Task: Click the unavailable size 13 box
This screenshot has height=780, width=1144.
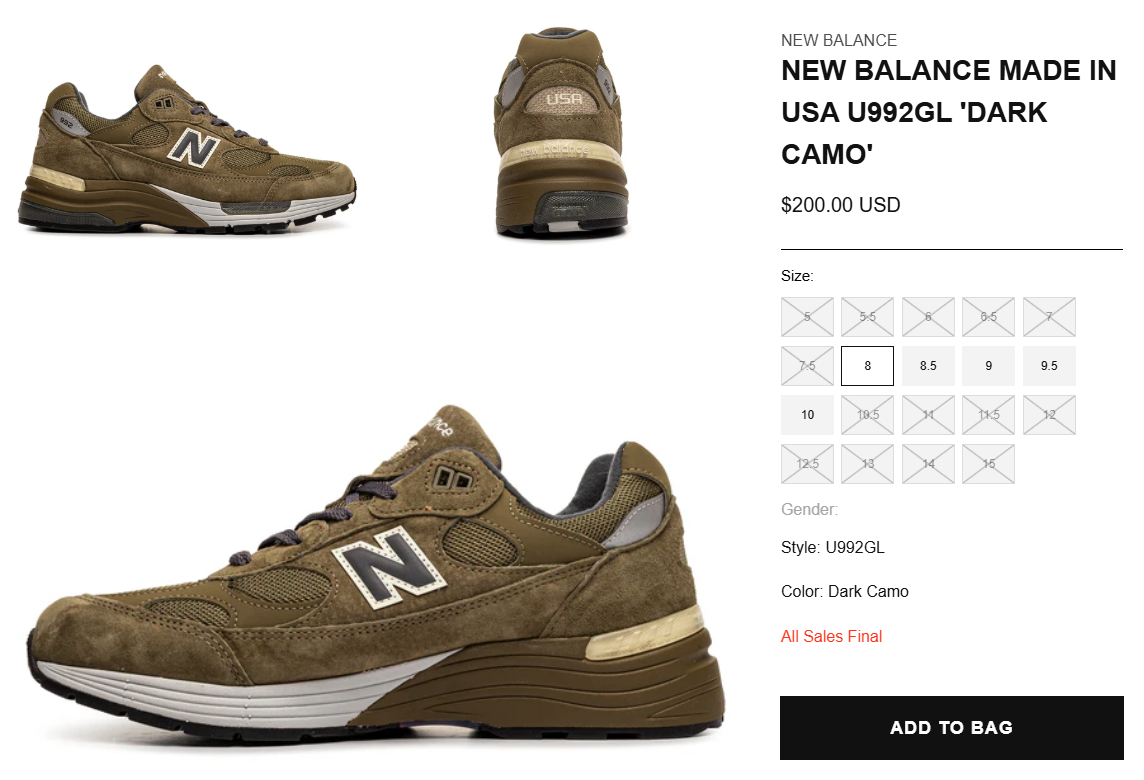Action: [867, 463]
